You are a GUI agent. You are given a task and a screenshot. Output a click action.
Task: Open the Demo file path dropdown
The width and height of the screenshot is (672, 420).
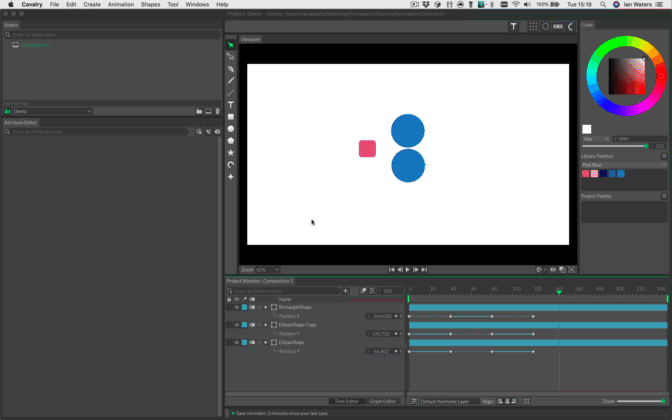click(50, 111)
